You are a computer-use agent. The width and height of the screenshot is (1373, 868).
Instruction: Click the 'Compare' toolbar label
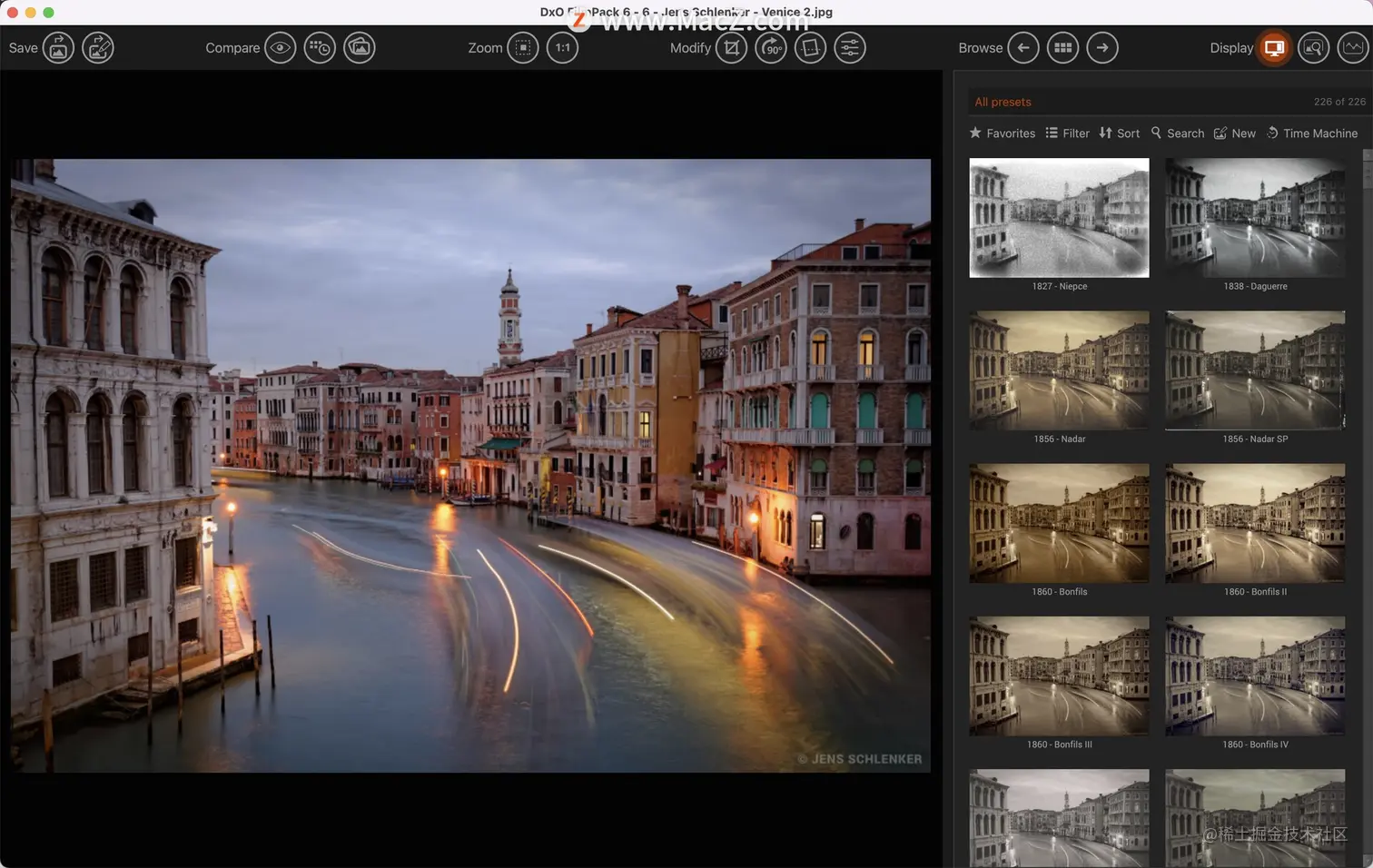click(x=232, y=48)
